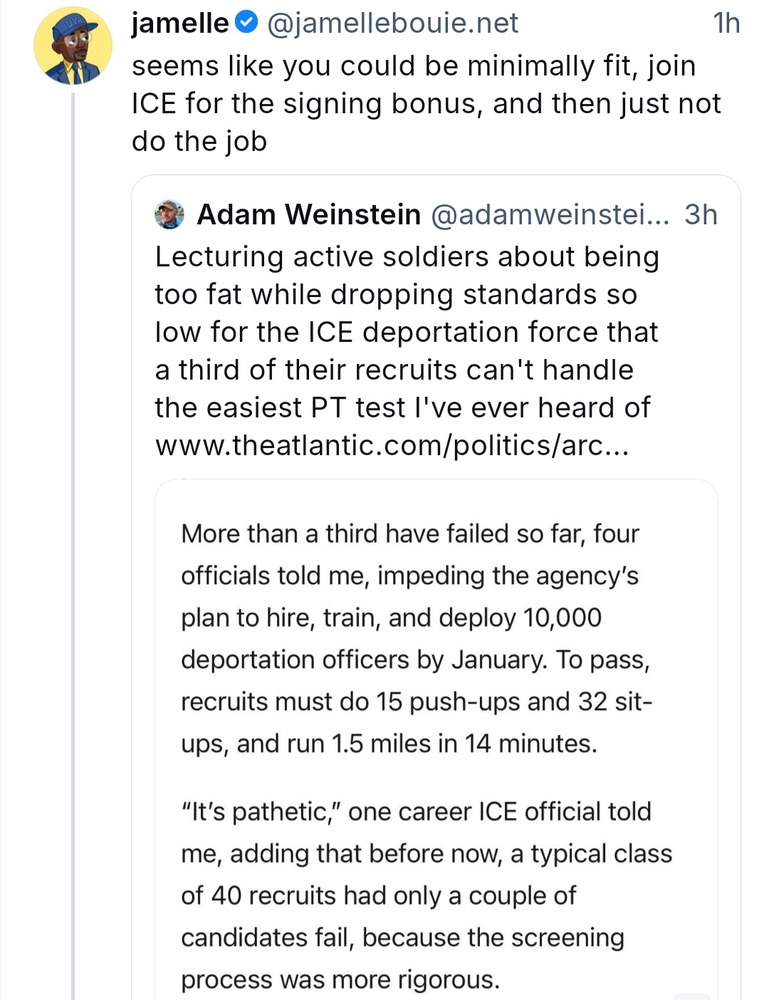The width and height of the screenshot is (769, 1000).
Task: Click the 1h post timestamp
Action: pos(726,23)
